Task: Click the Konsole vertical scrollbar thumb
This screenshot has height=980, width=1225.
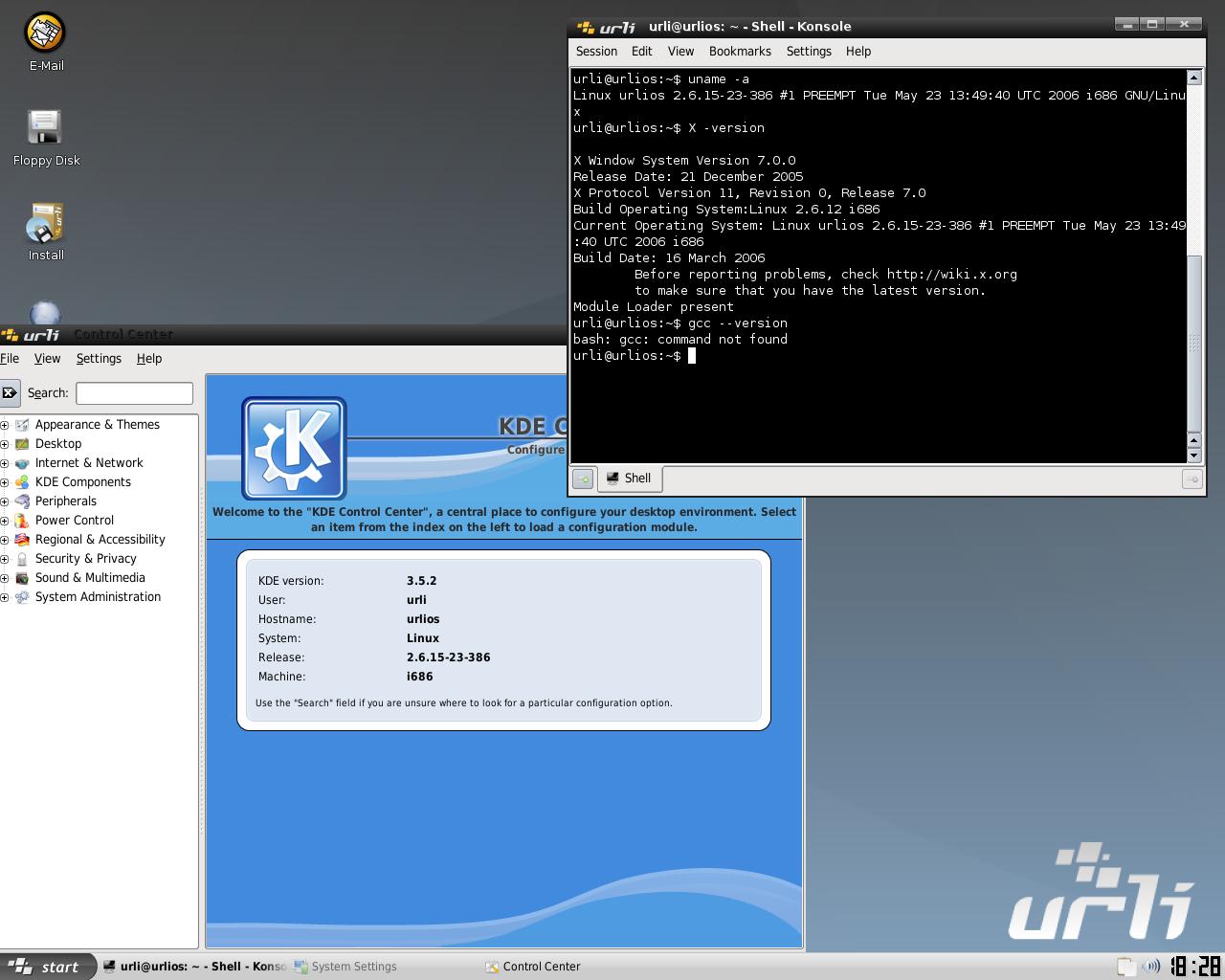Action: pos(1193,345)
